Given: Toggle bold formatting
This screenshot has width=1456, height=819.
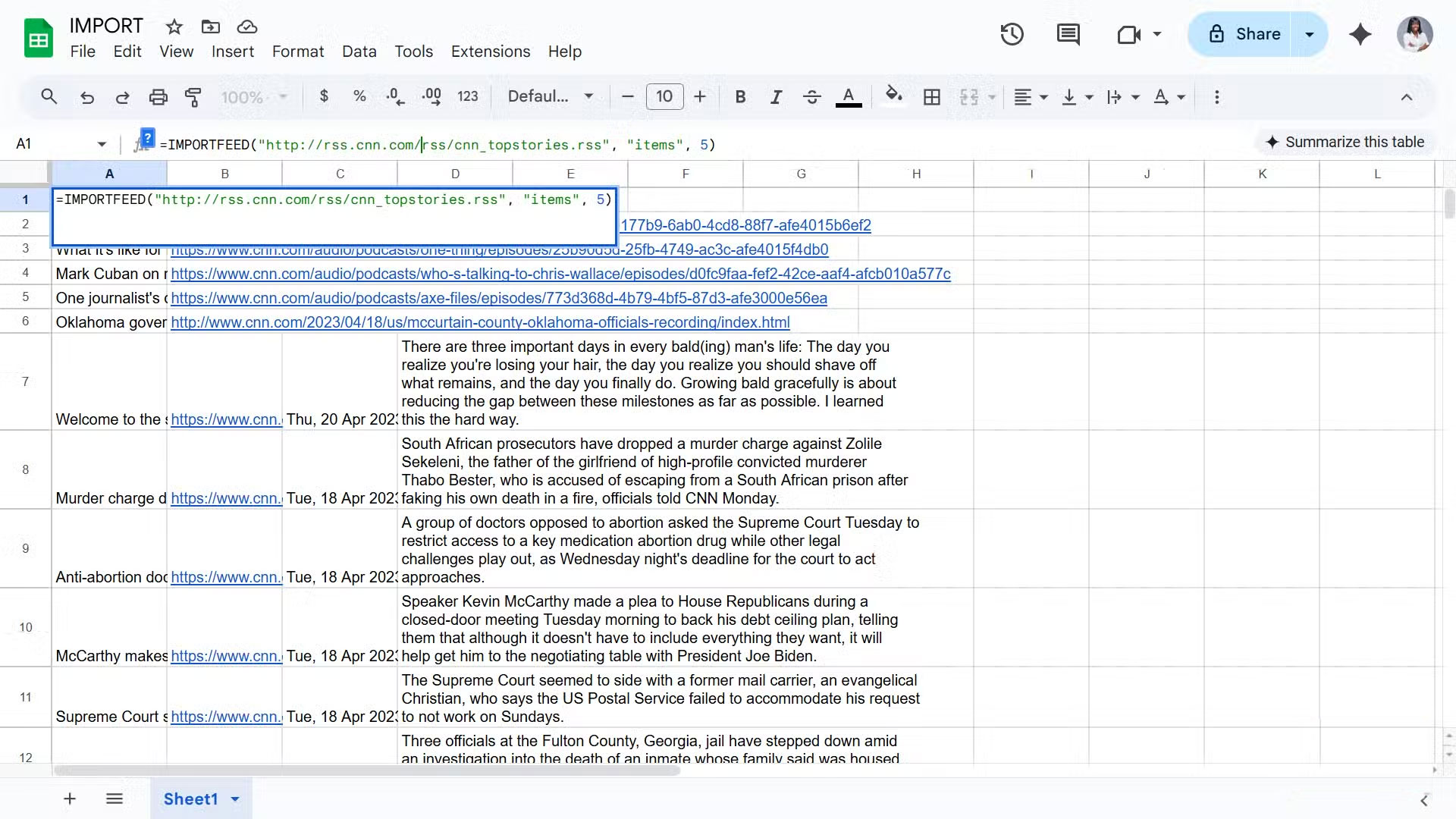Looking at the screenshot, I should click(740, 97).
